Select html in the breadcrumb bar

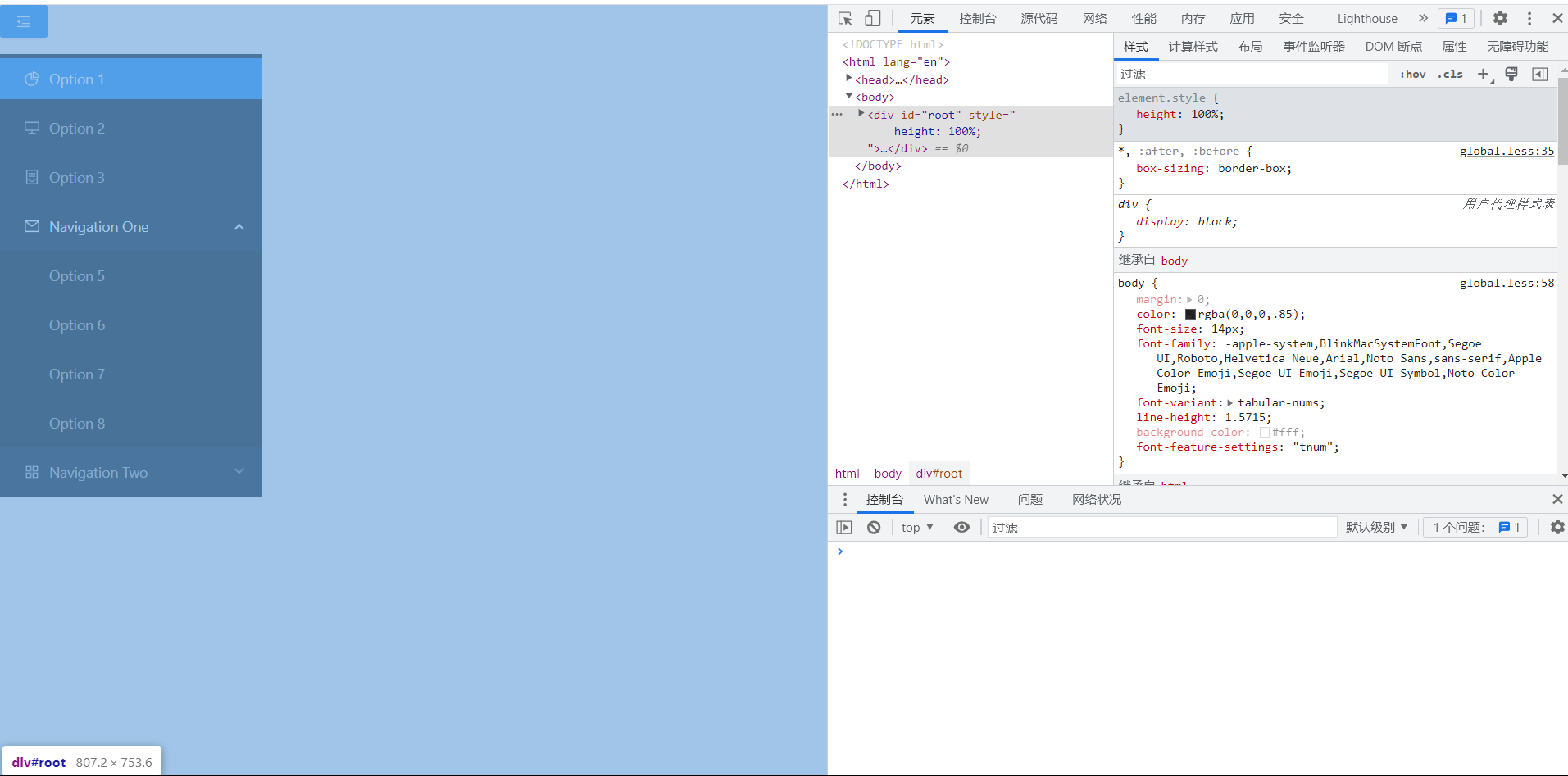tap(848, 474)
